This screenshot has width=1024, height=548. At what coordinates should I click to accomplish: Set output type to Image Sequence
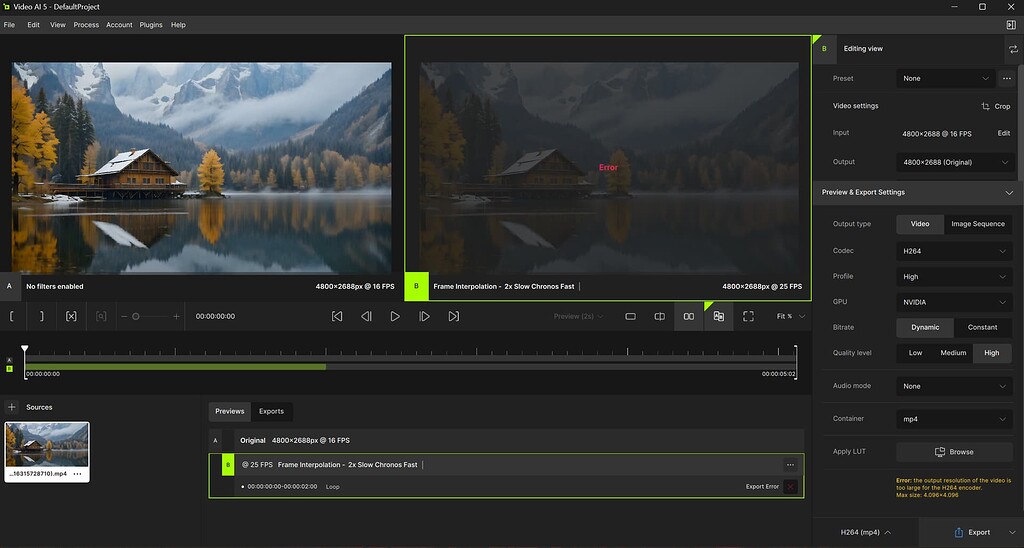pos(978,224)
